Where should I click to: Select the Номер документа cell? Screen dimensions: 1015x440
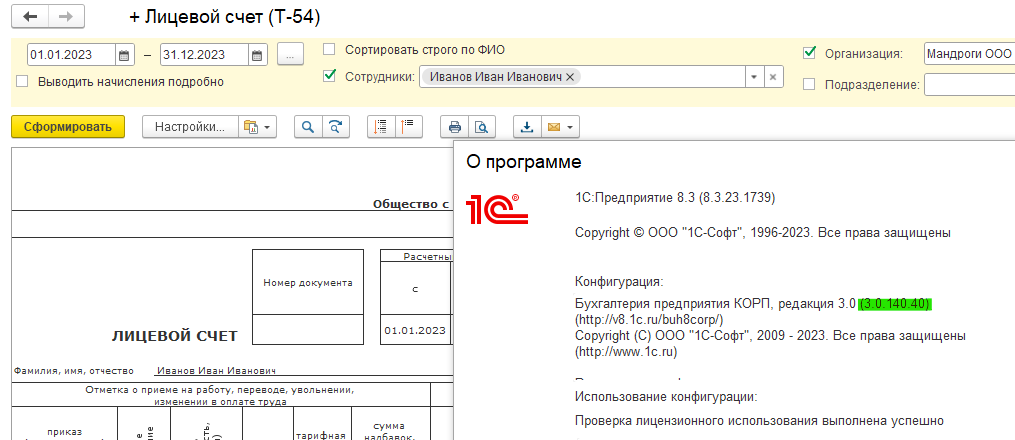tap(307, 283)
